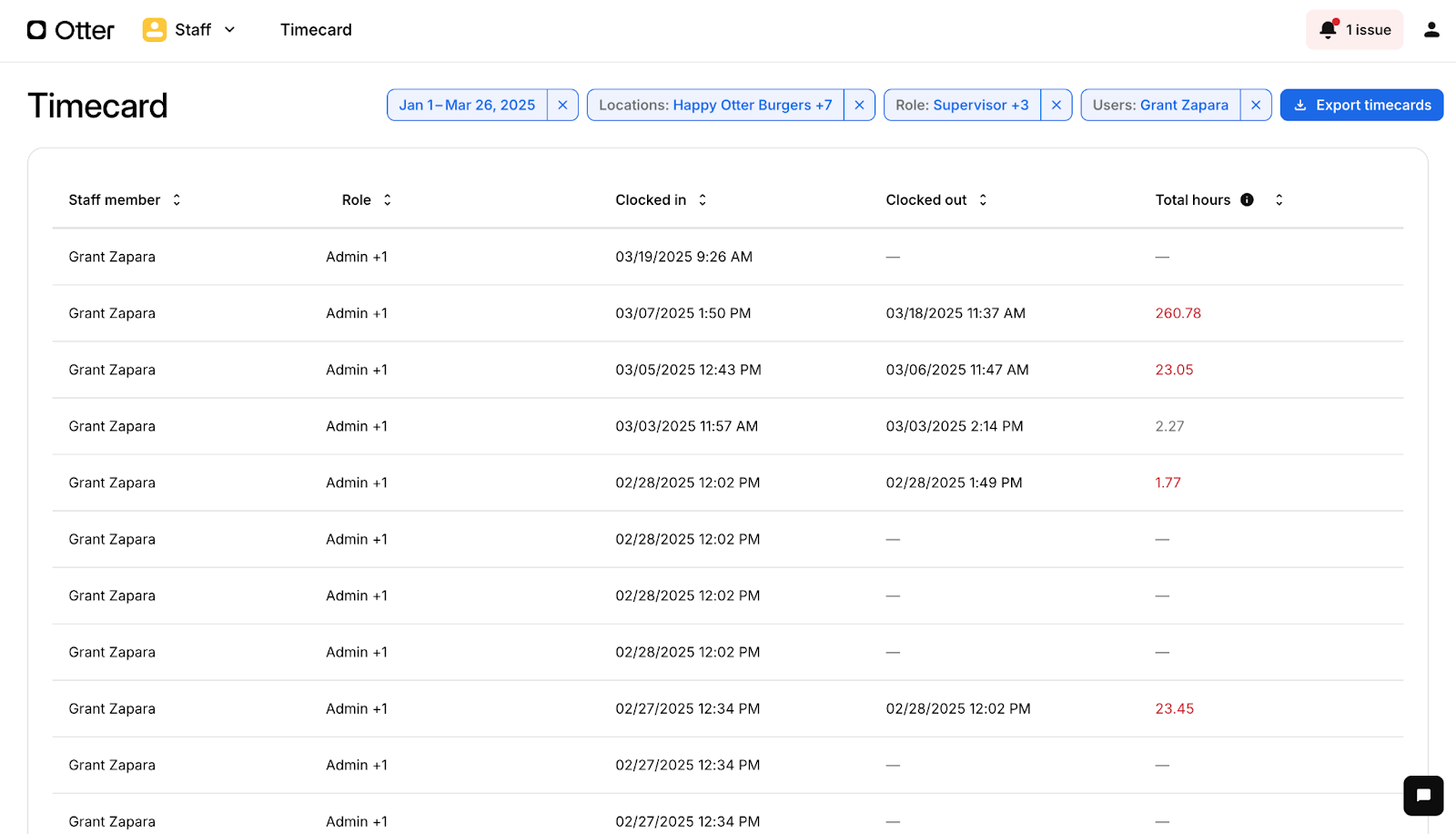The height and width of the screenshot is (834, 1456).
Task: Open the Jan 1–Mar 26, 2025 date picker
Action: (x=467, y=105)
